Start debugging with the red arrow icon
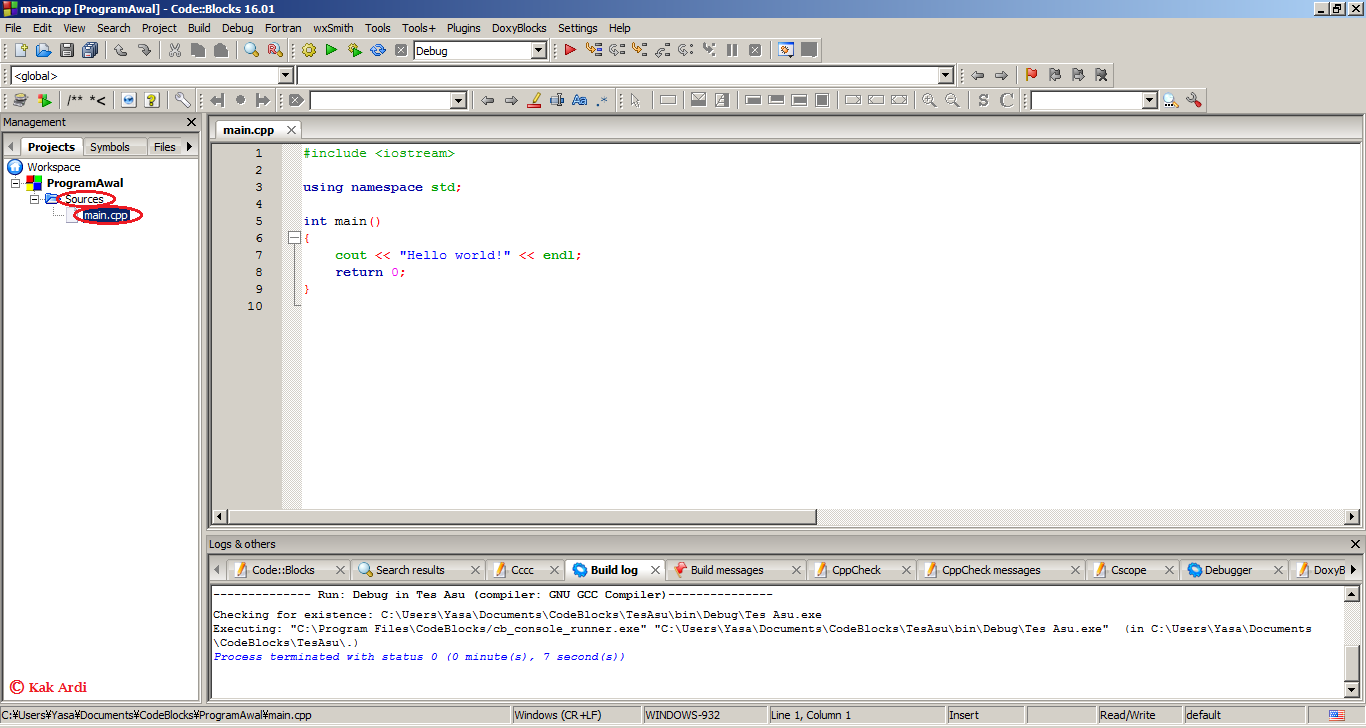 coord(569,49)
